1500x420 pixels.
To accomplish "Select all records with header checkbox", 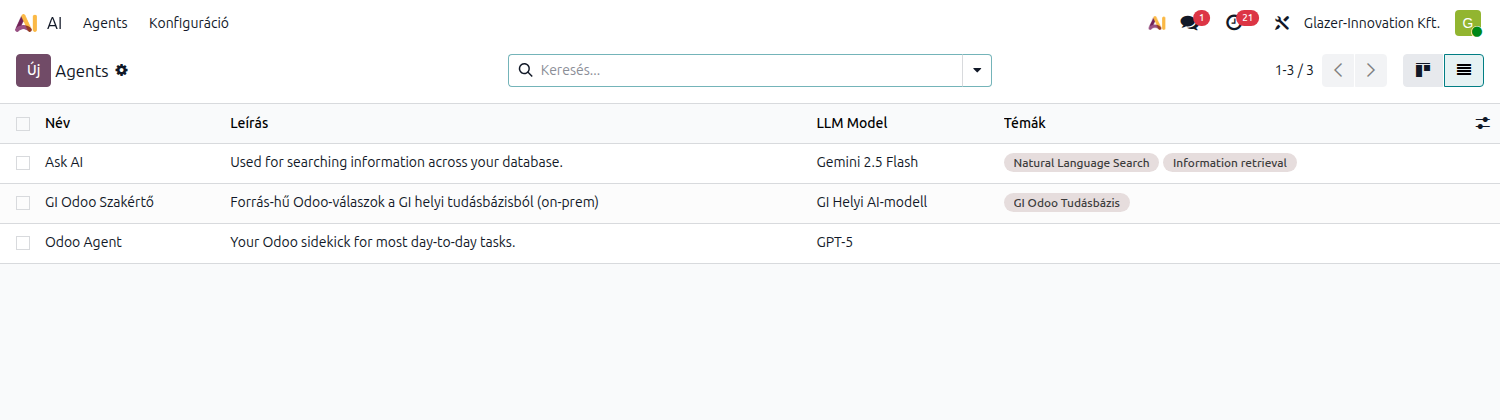I will tap(23, 123).
